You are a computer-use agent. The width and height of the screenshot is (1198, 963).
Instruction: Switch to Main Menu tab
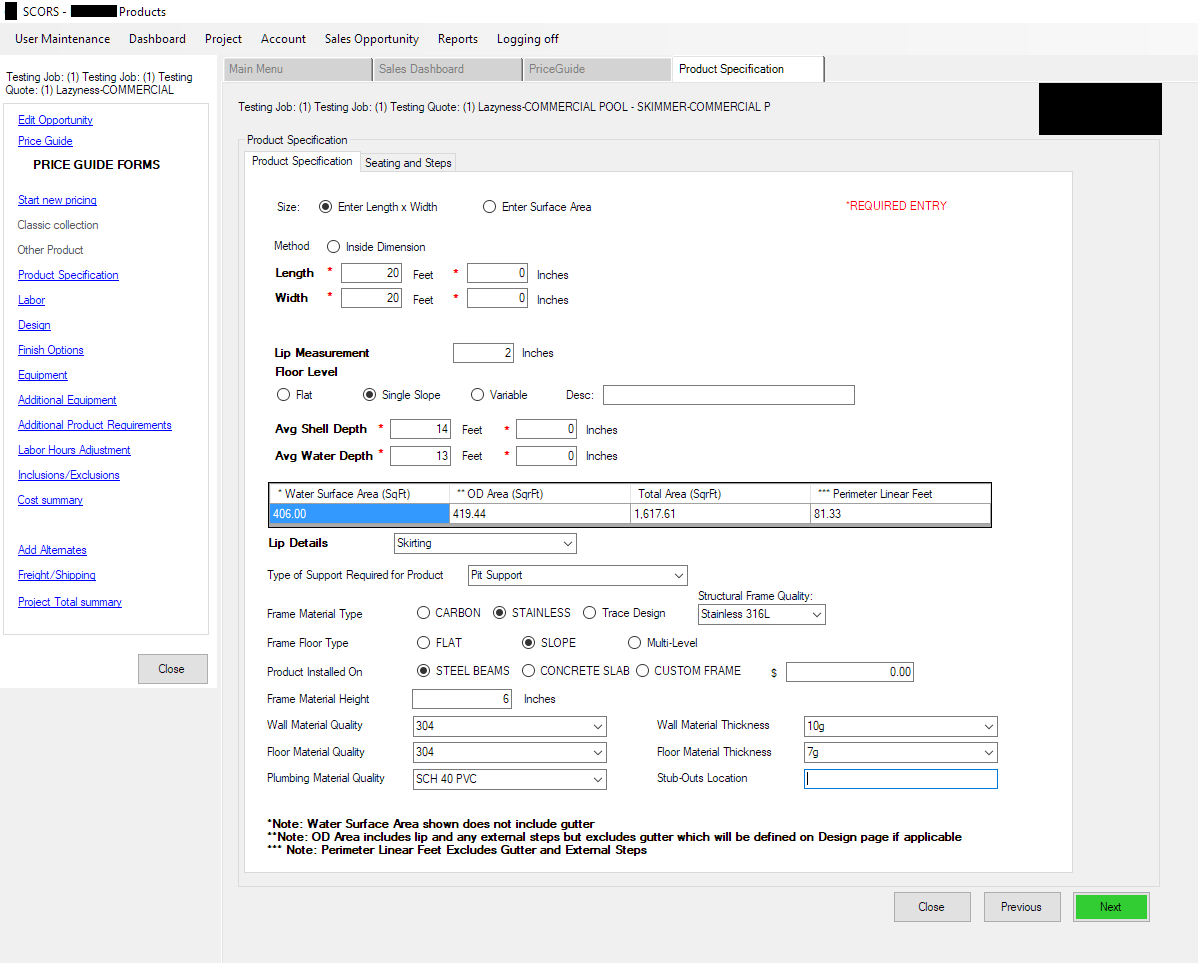tap(299, 69)
